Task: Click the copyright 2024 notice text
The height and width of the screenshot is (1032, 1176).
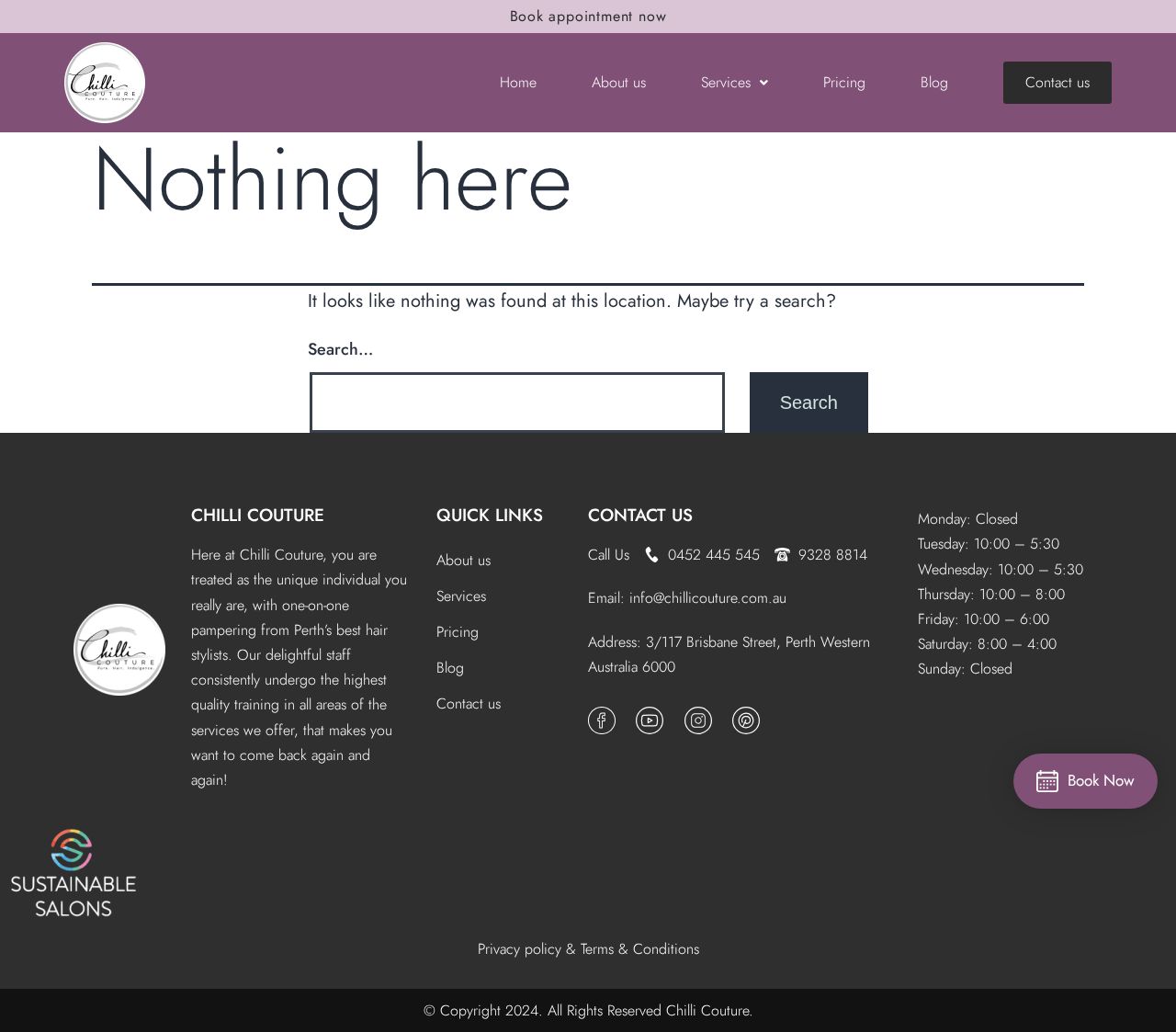Action: 588,1011
